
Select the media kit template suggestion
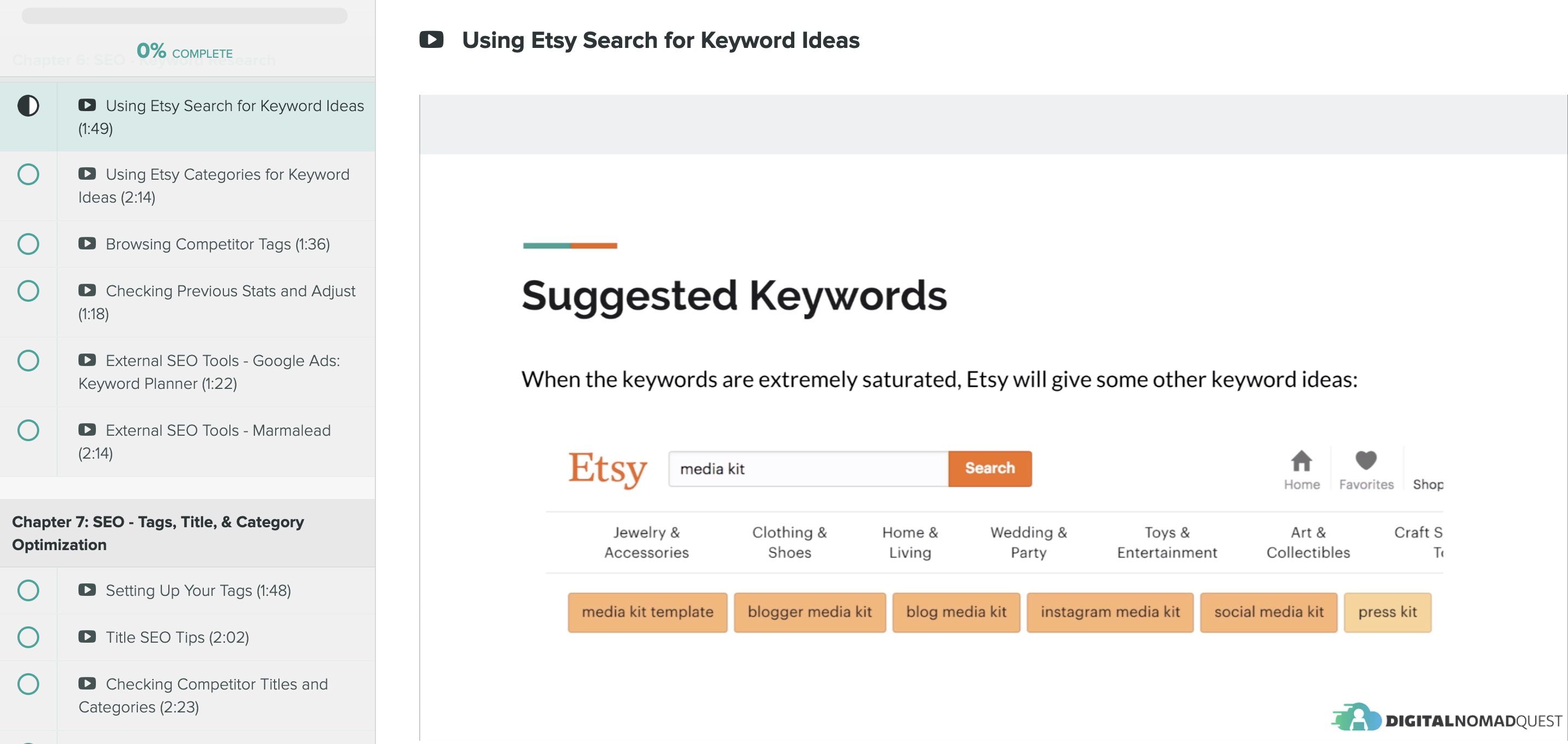[x=647, y=612]
